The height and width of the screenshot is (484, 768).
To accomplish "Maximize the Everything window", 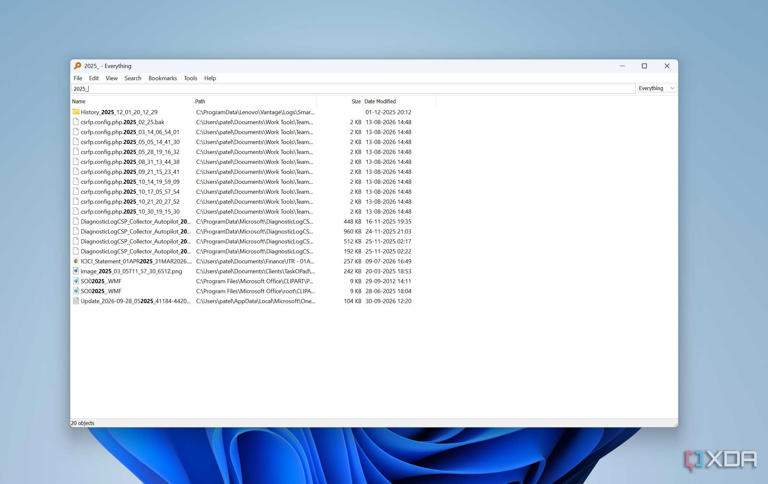I will pos(645,66).
